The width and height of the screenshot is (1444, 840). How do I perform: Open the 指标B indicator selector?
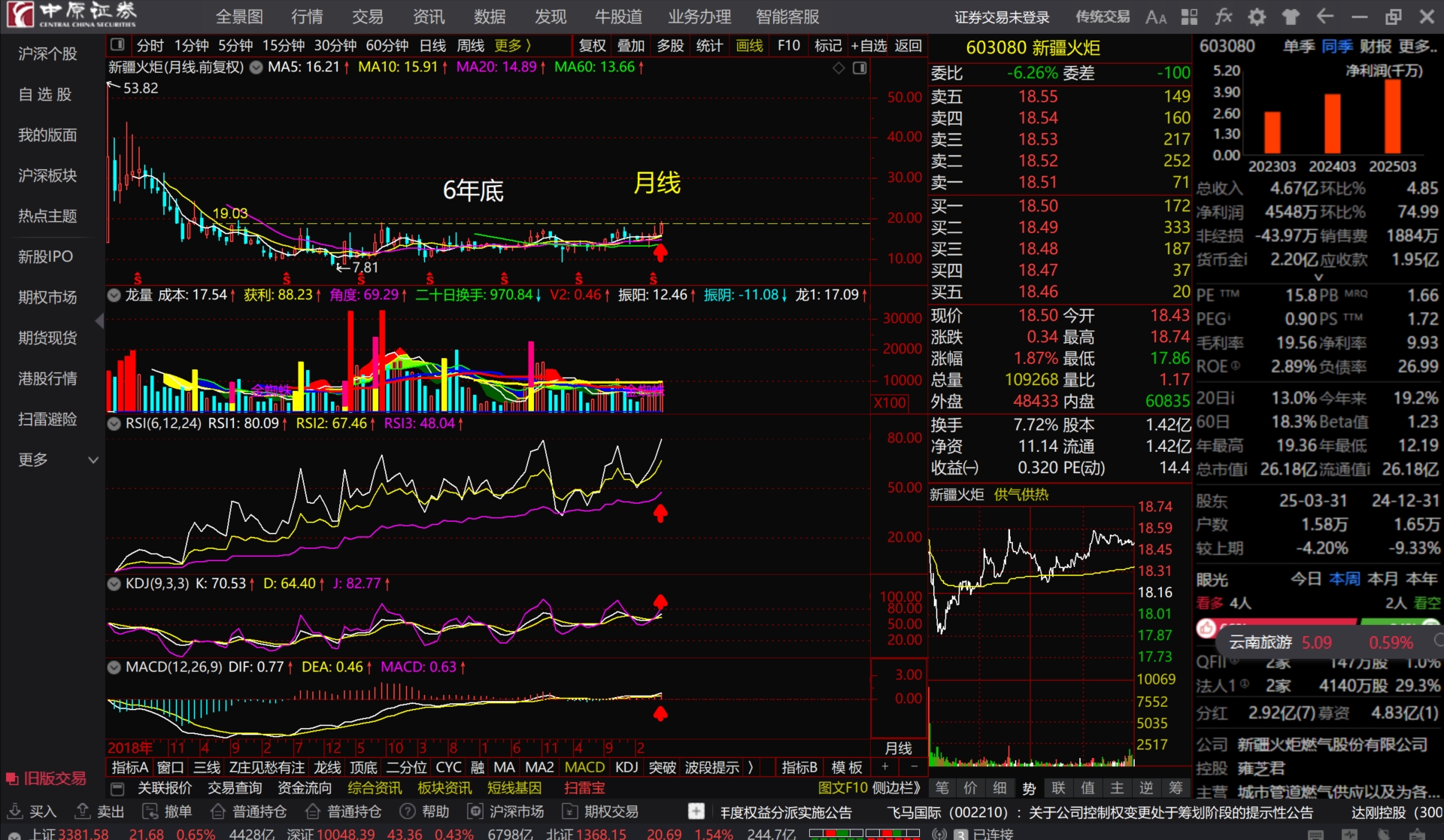click(x=799, y=767)
